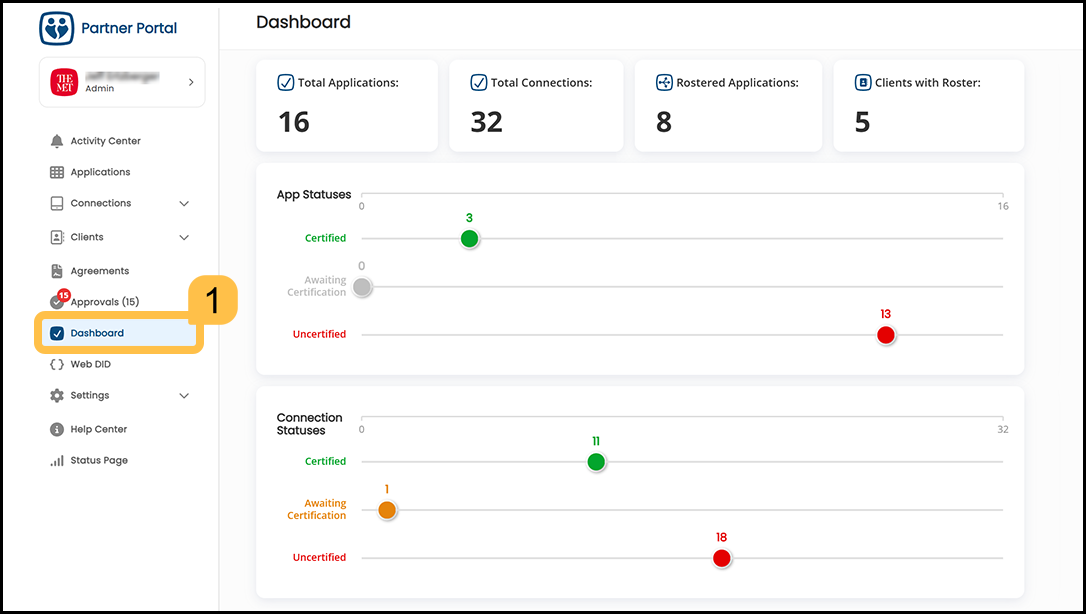
Task: Click the Total Connections value 32
Action: [486, 123]
